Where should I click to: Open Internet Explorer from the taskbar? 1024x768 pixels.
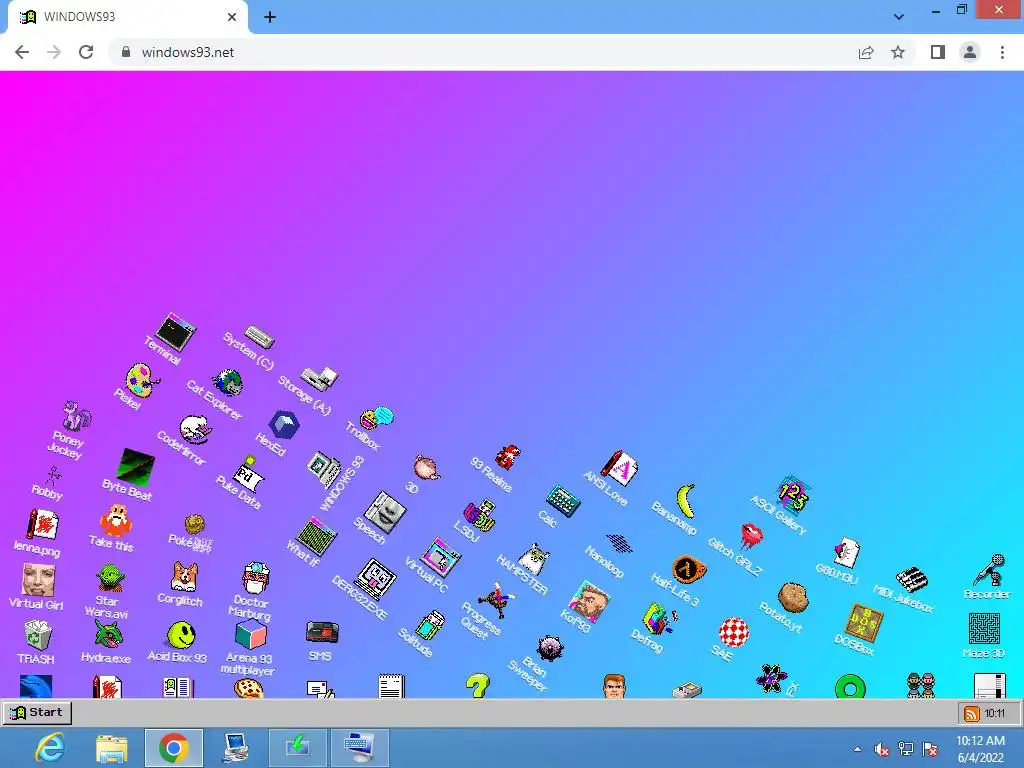pos(50,748)
